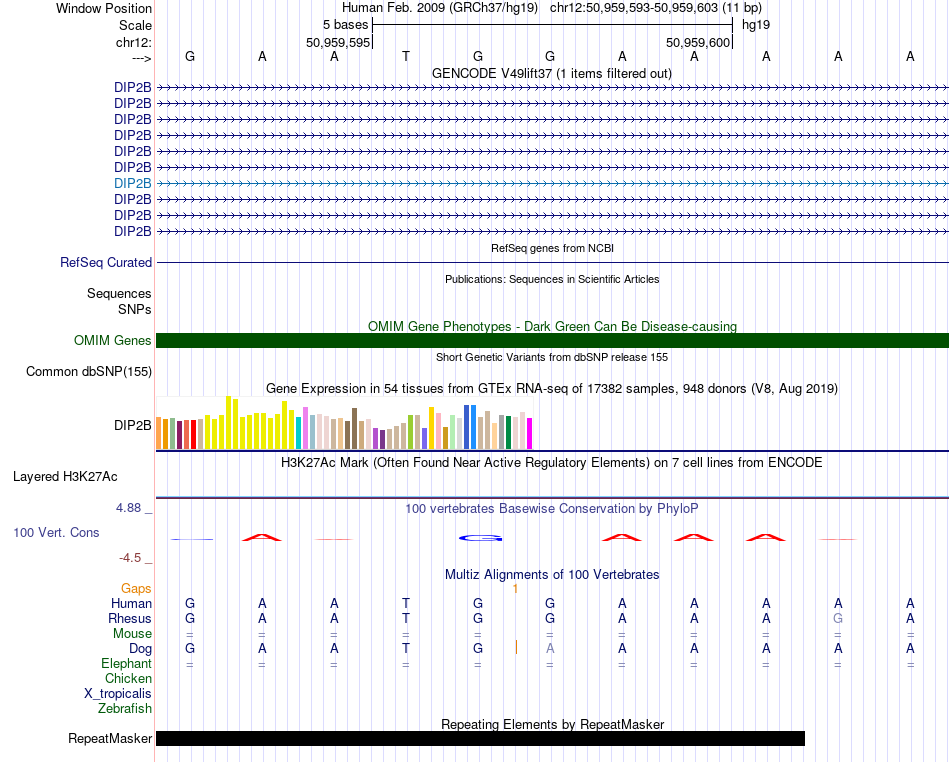Screen dimensions: 950x762
Task: Select the Elephant alignment row label
Action: 127,664
